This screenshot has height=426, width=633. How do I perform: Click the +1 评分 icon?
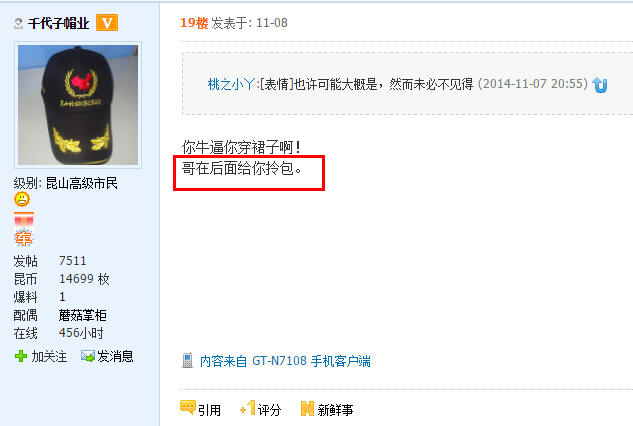(x=247, y=408)
